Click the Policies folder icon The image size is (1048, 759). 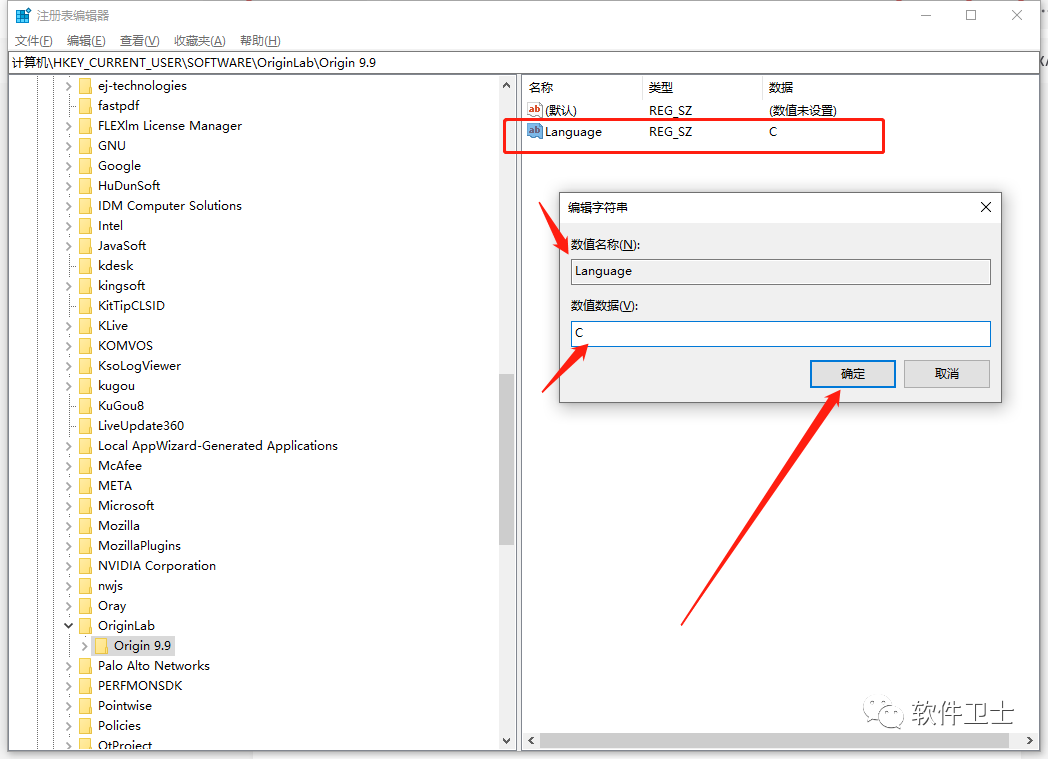tap(86, 726)
